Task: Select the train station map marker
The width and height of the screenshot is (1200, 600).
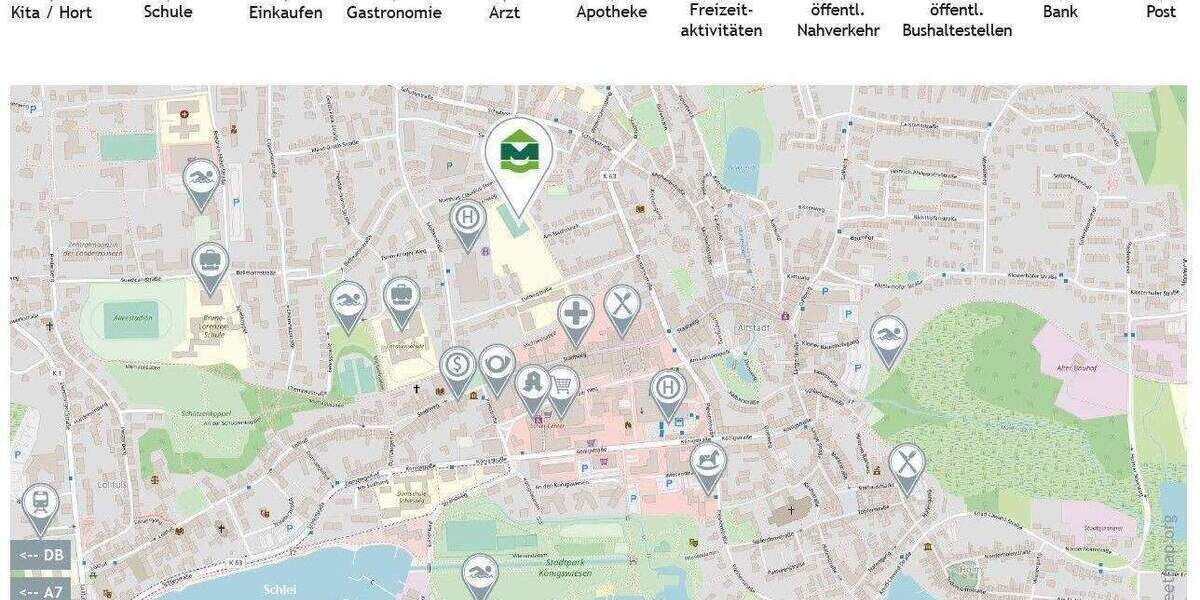Action: pyautogui.click(x=41, y=507)
